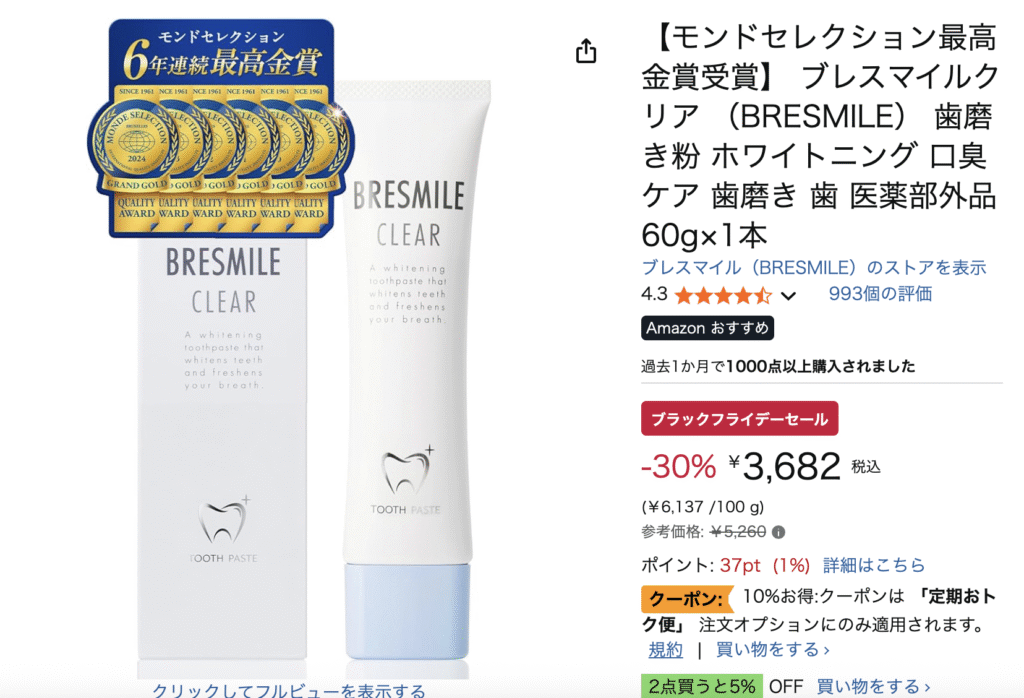Click the Monde Selection gold medal badge
This screenshot has width=1024, height=698.
pos(221,128)
